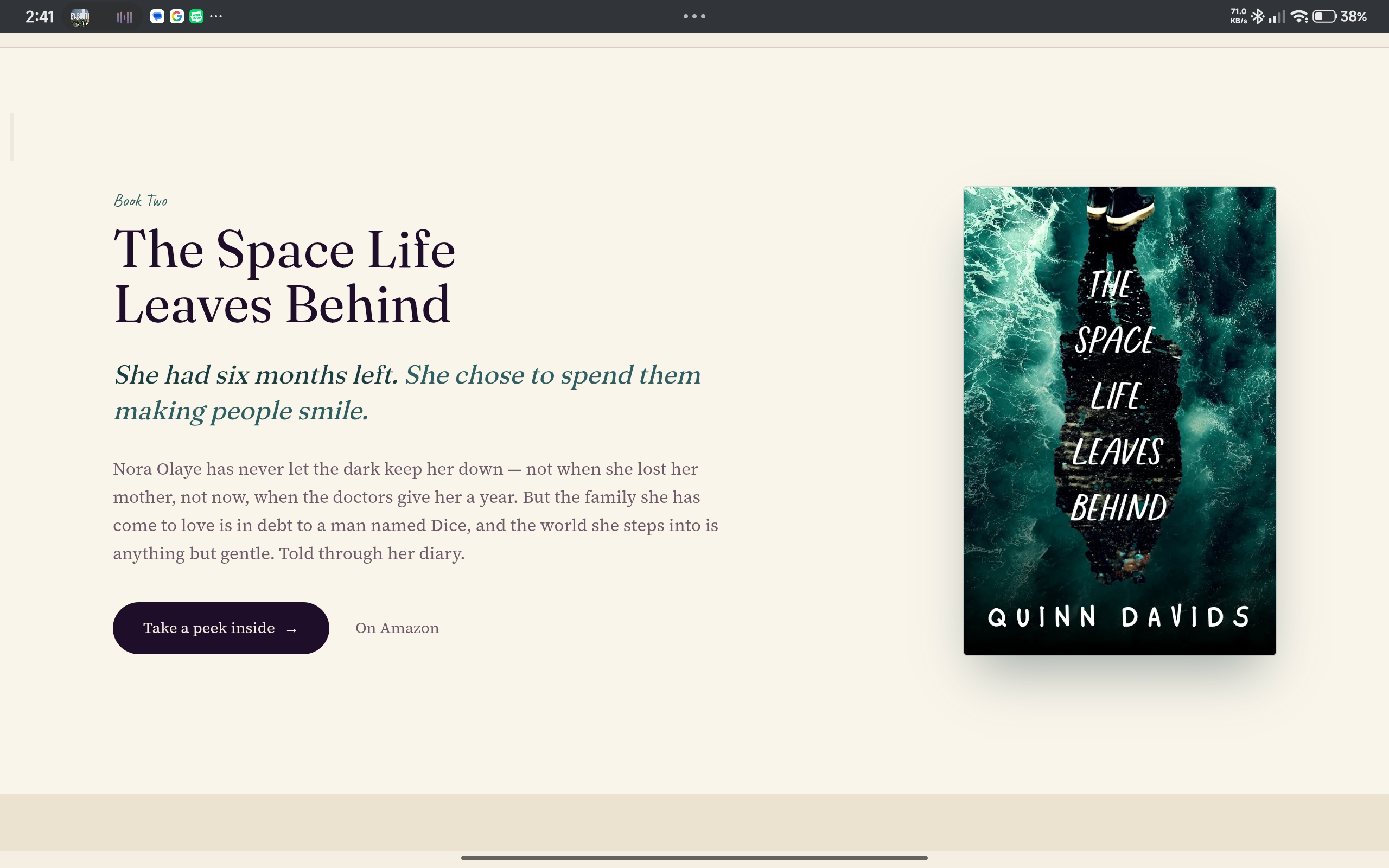Screen dimensions: 1389x868
Task: Click the faint scroll indicator on left edge
Action: 11,137
